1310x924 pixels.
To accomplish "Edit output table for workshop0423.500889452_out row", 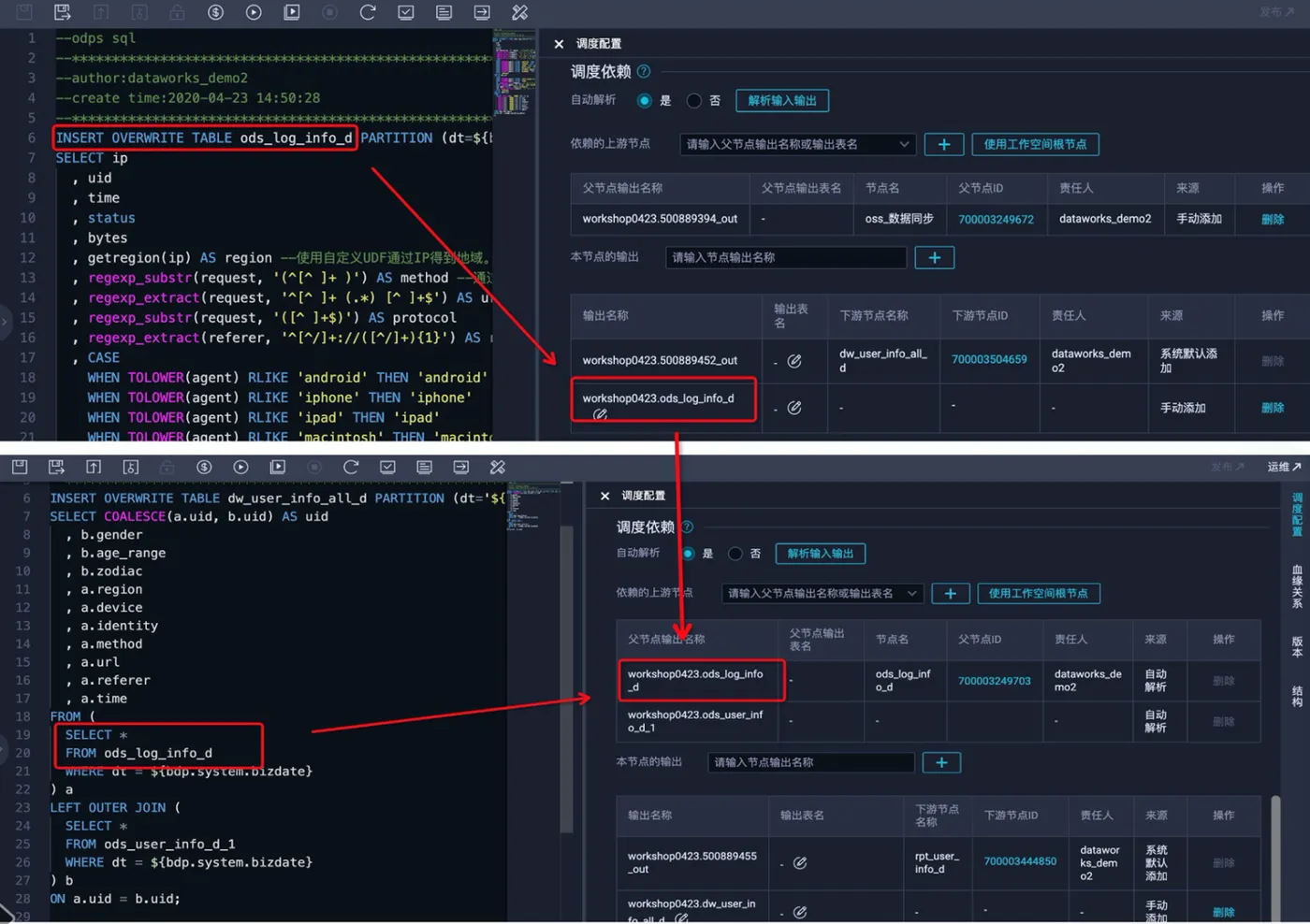I will 794,361.
